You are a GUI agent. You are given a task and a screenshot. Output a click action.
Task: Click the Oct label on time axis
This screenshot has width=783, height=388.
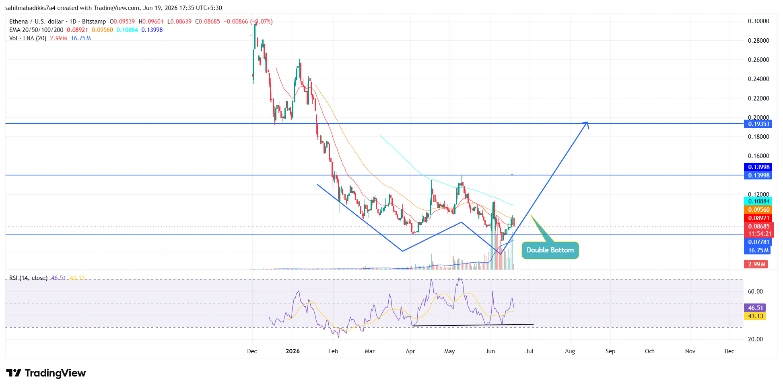(x=650, y=352)
